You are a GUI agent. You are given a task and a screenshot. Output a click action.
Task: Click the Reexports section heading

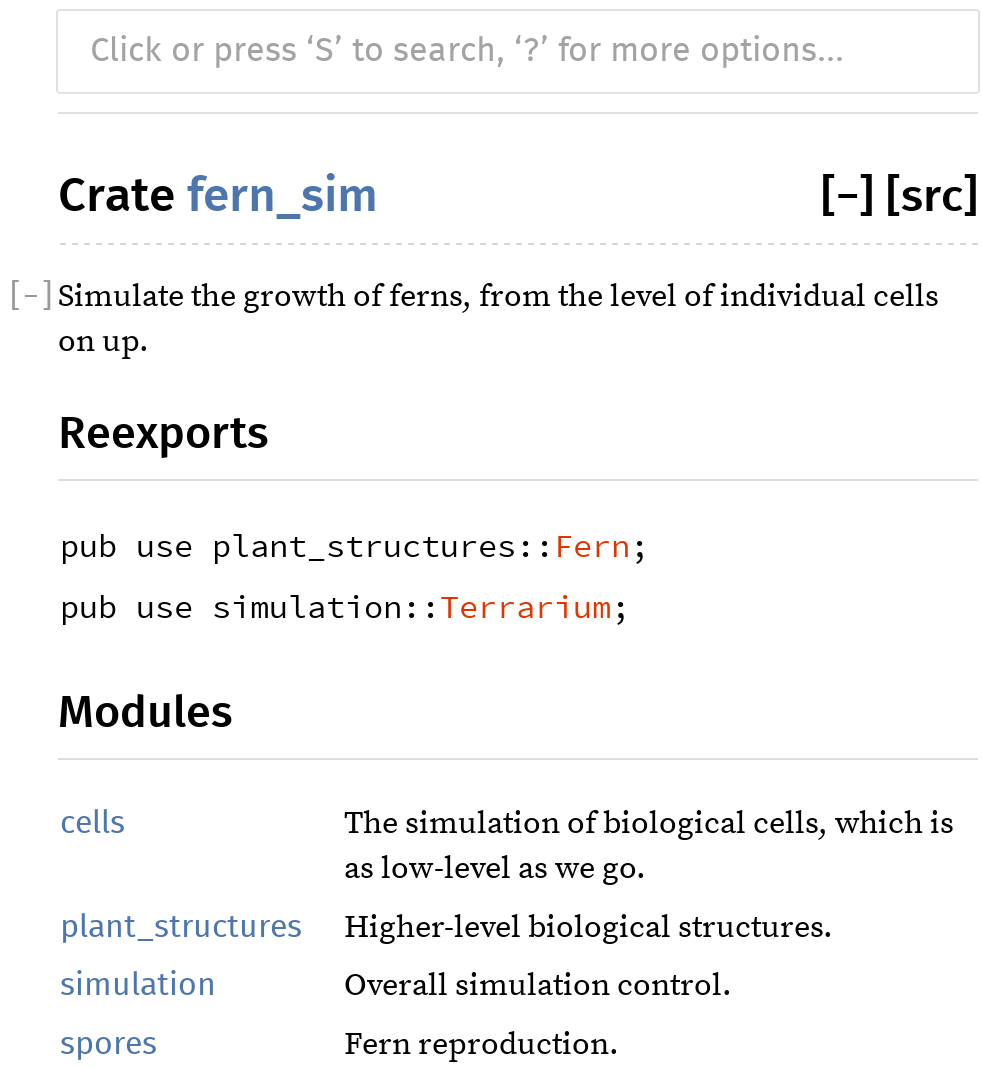[164, 433]
